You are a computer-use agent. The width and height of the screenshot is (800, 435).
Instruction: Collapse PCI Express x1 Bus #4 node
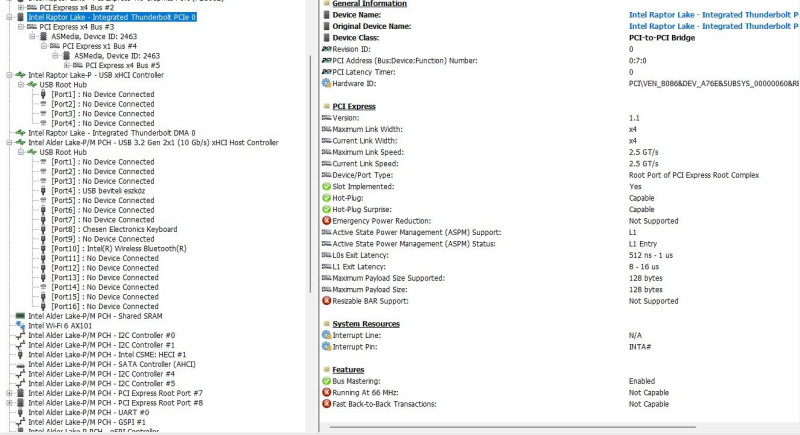[44, 46]
